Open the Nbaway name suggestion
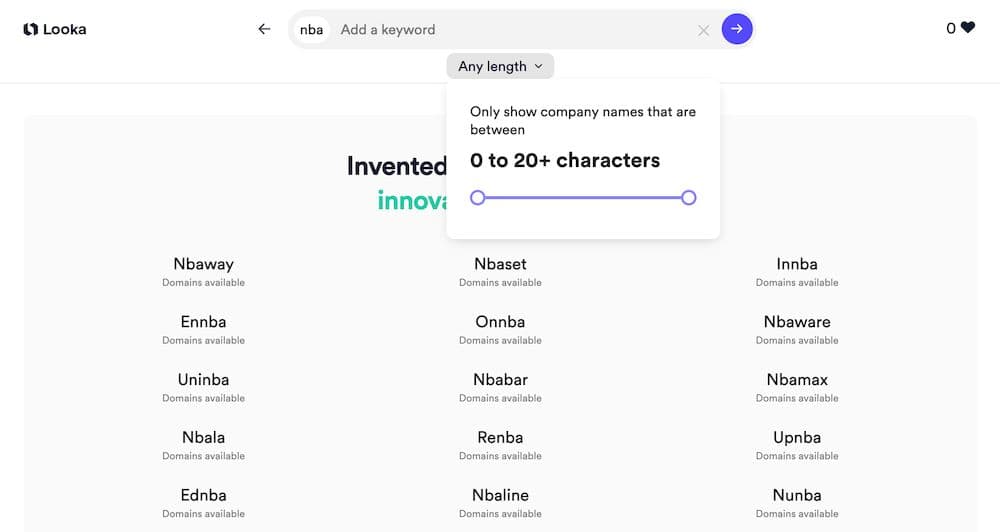 click(203, 264)
